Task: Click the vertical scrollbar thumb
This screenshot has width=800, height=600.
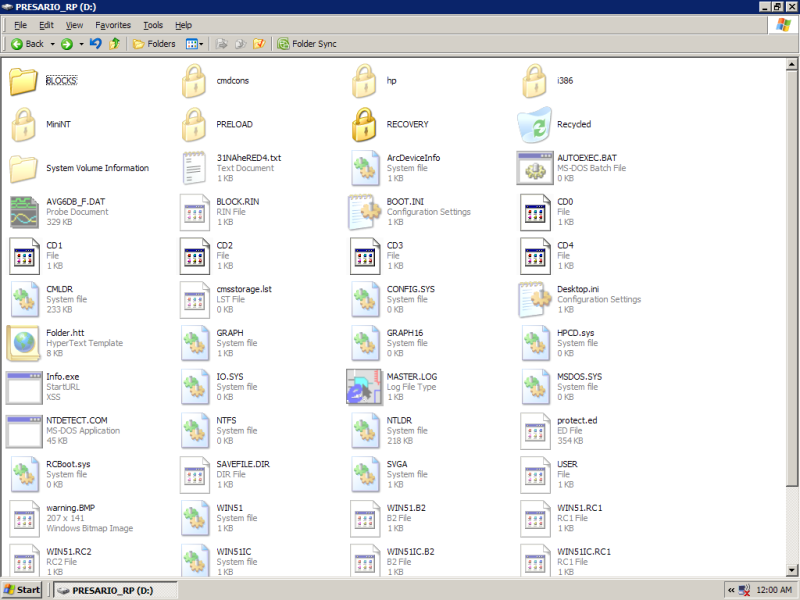Action: tap(791, 278)
